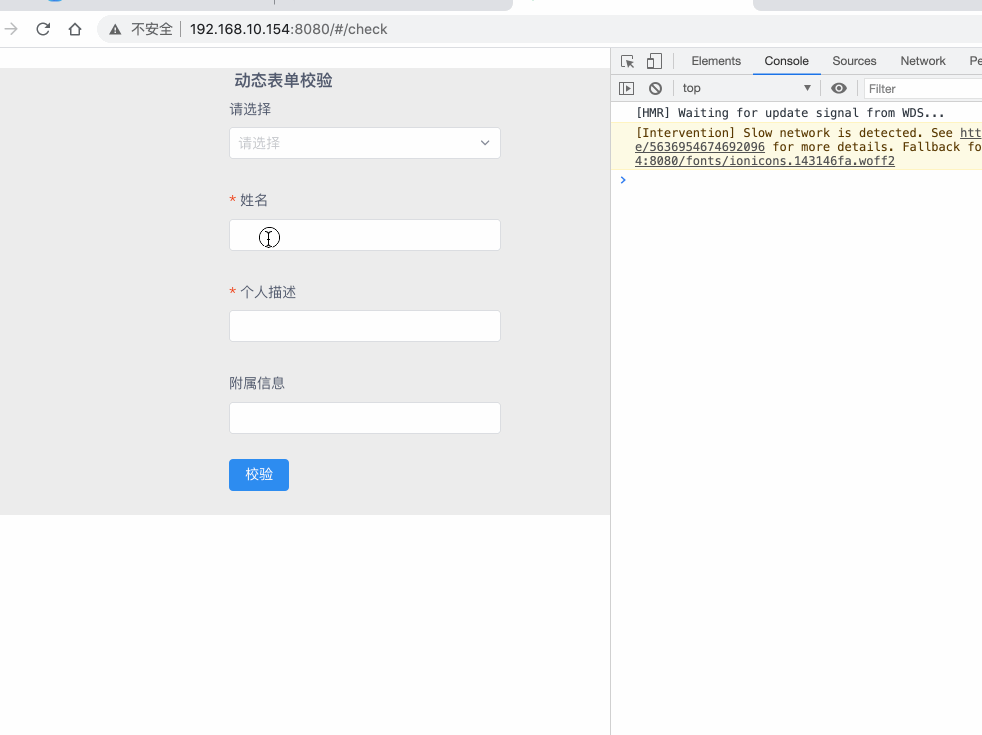Clear the console with the ban icon
This screenshot has height=735, width=982.
click(x=655, y=88)
